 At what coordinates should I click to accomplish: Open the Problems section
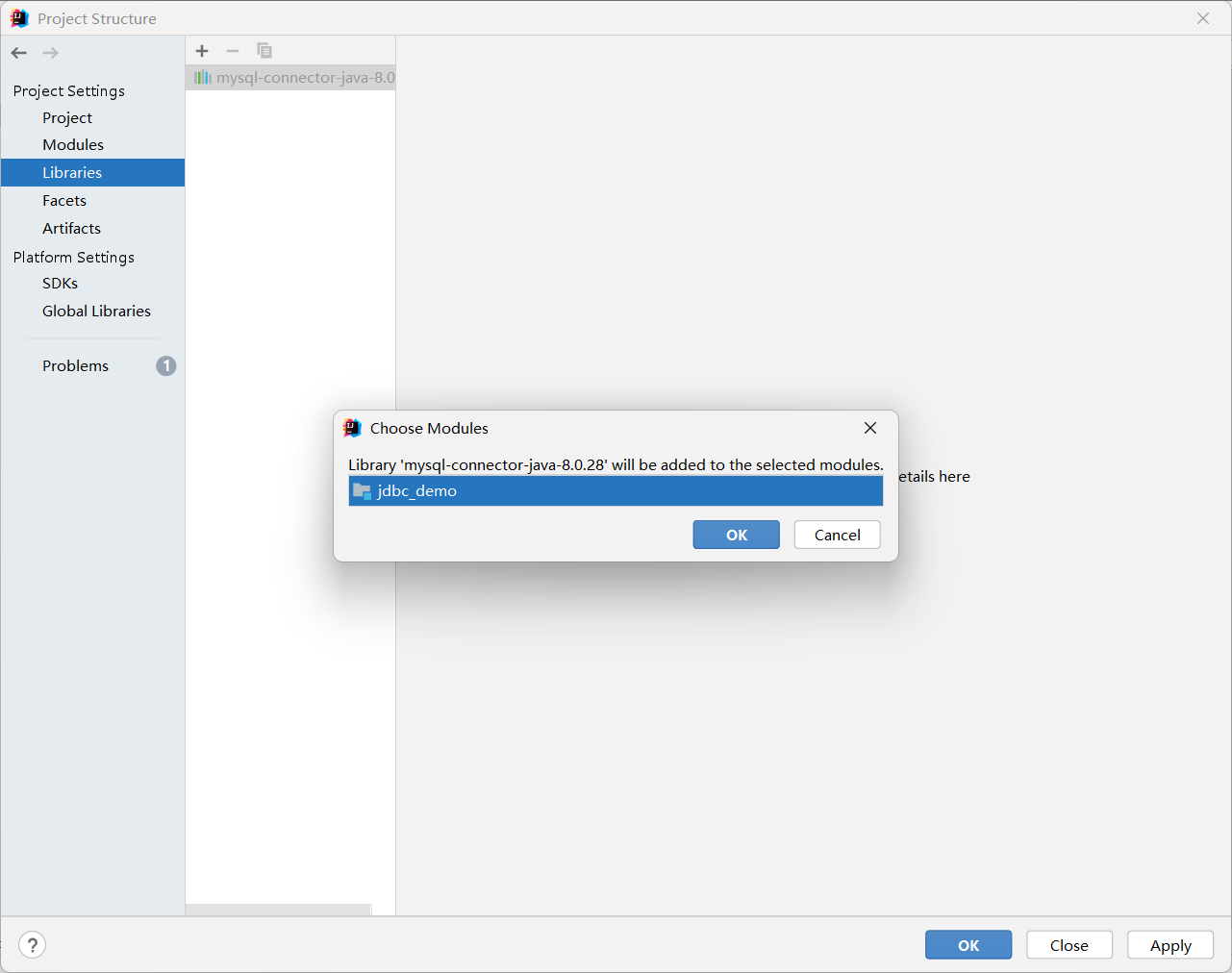[75, 366]
